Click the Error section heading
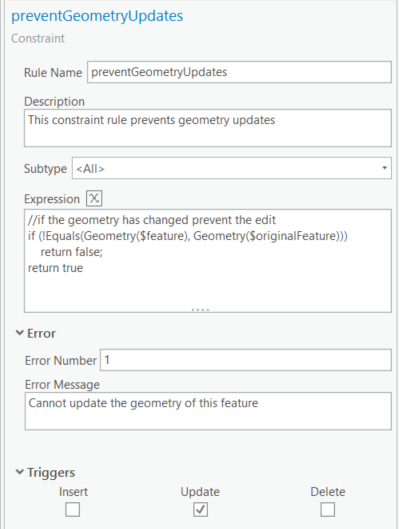 [x=41, y=333]
